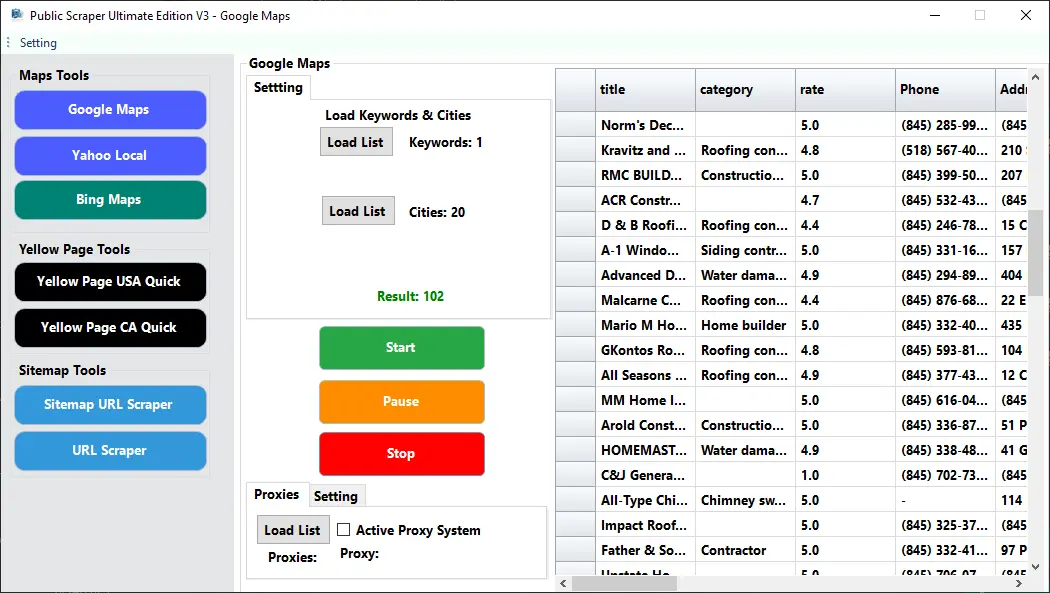1050x593 pixels.
Task: Open the URL Scraper tool
Action: click(x=110, y=451)
